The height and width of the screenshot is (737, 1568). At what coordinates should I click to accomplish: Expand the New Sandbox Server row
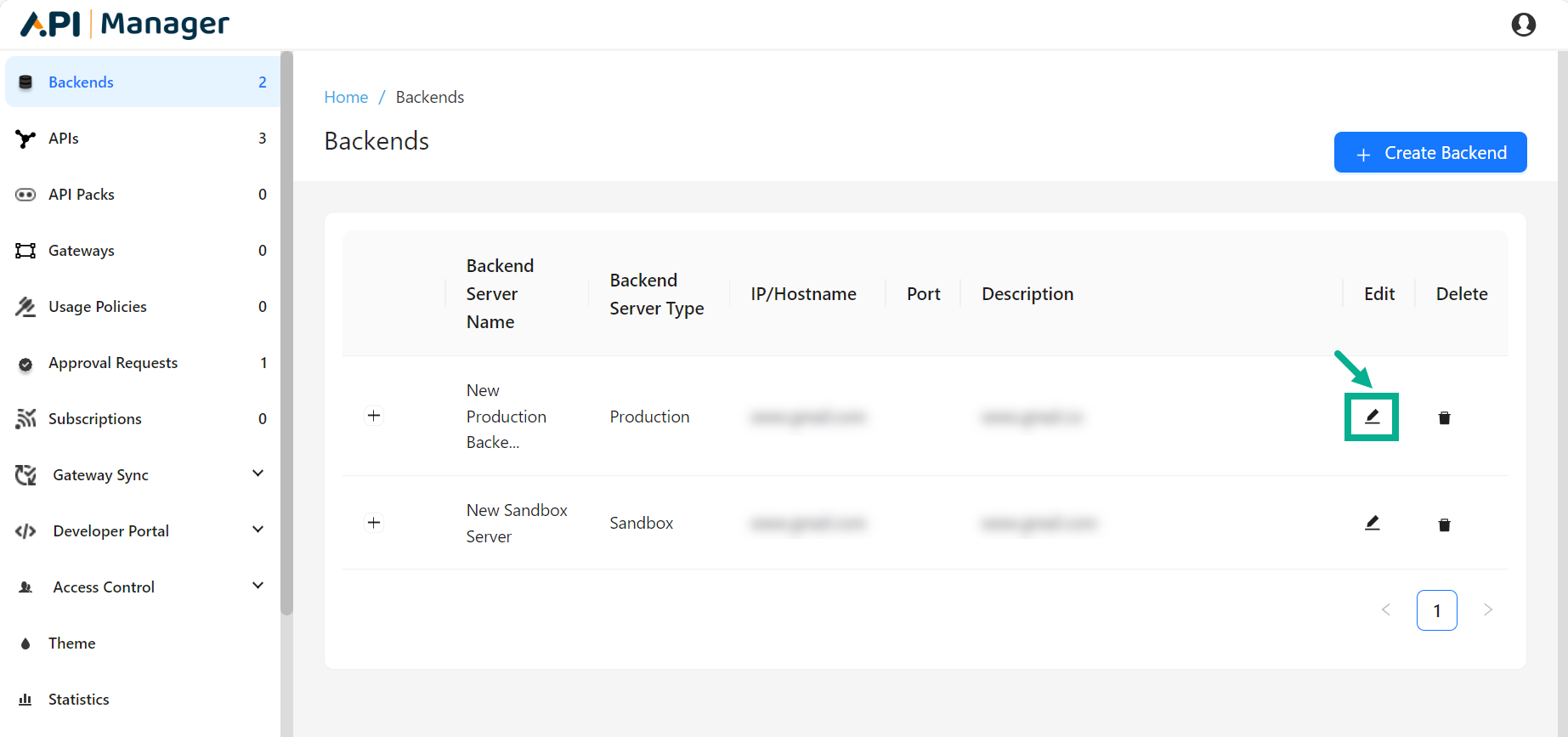click(x=374, y=523)
